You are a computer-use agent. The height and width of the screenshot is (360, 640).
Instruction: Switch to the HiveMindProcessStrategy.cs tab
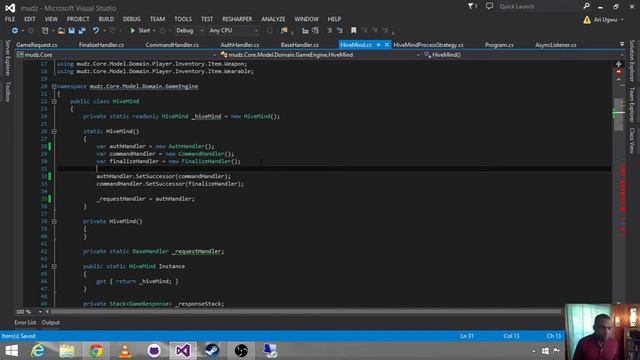tap(428, 45)
